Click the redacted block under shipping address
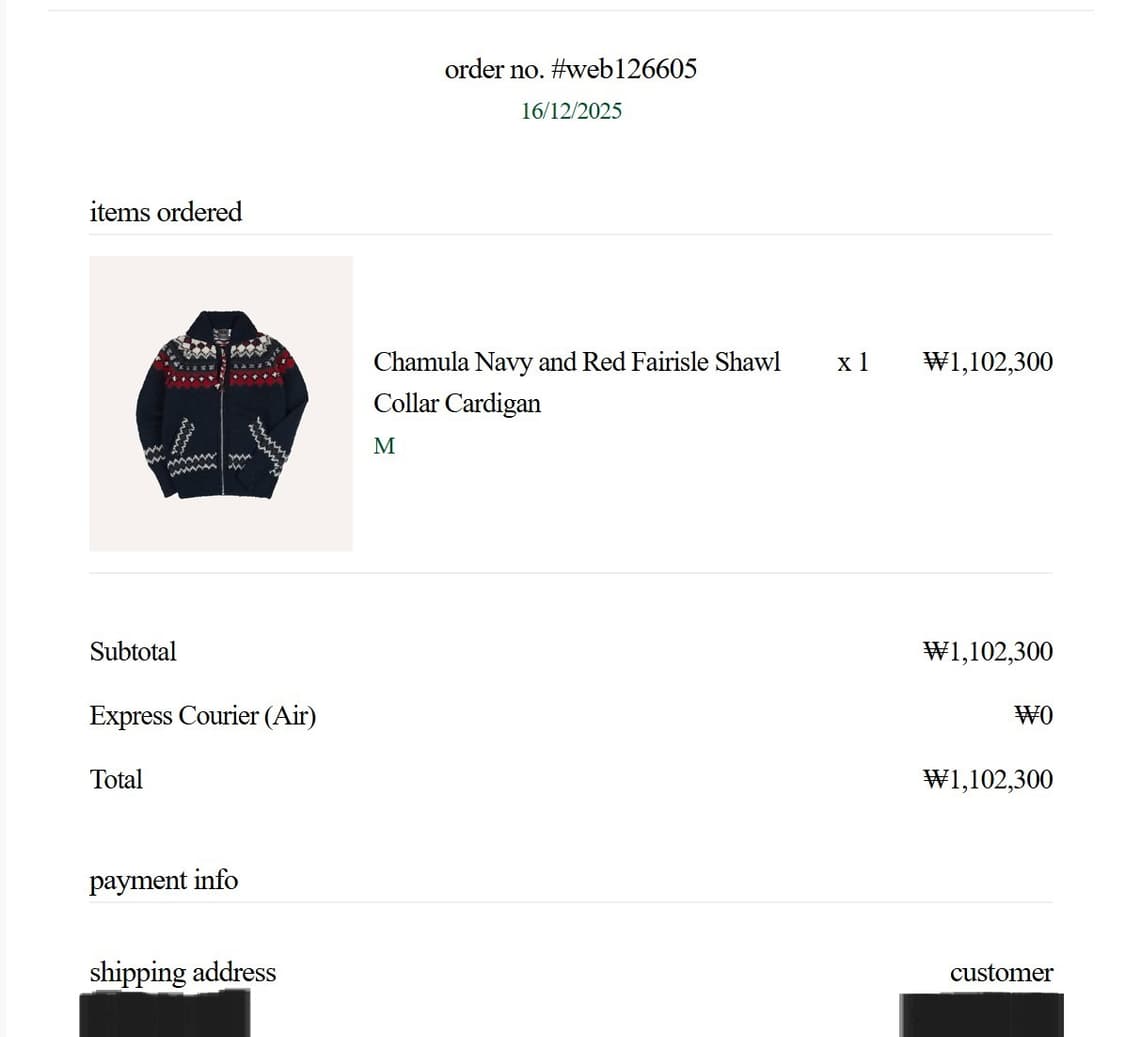The height and width of the screenshot is (1037, 1125). click(165, 1015)
